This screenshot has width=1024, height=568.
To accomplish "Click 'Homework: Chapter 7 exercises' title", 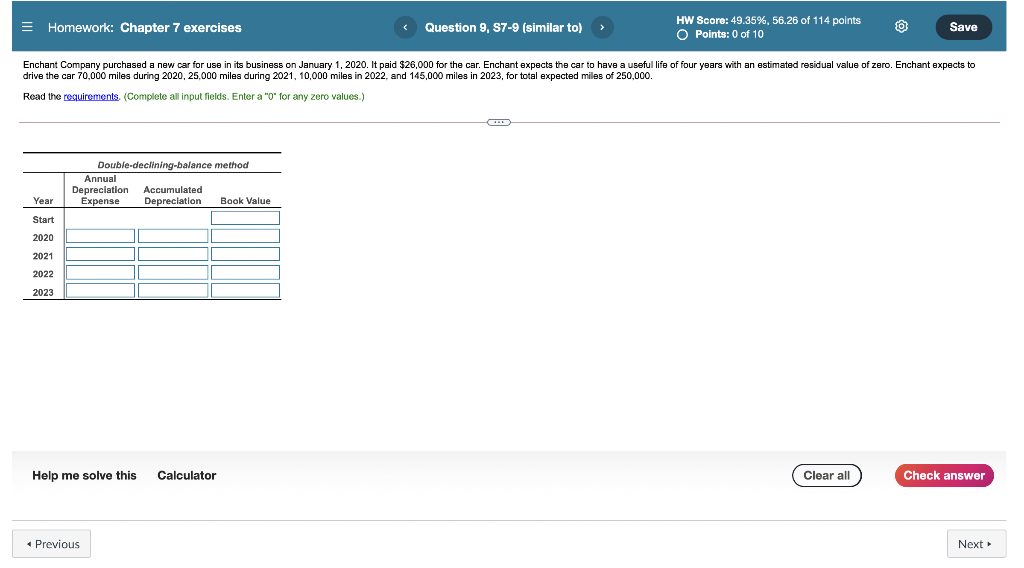I will point(144,27).
